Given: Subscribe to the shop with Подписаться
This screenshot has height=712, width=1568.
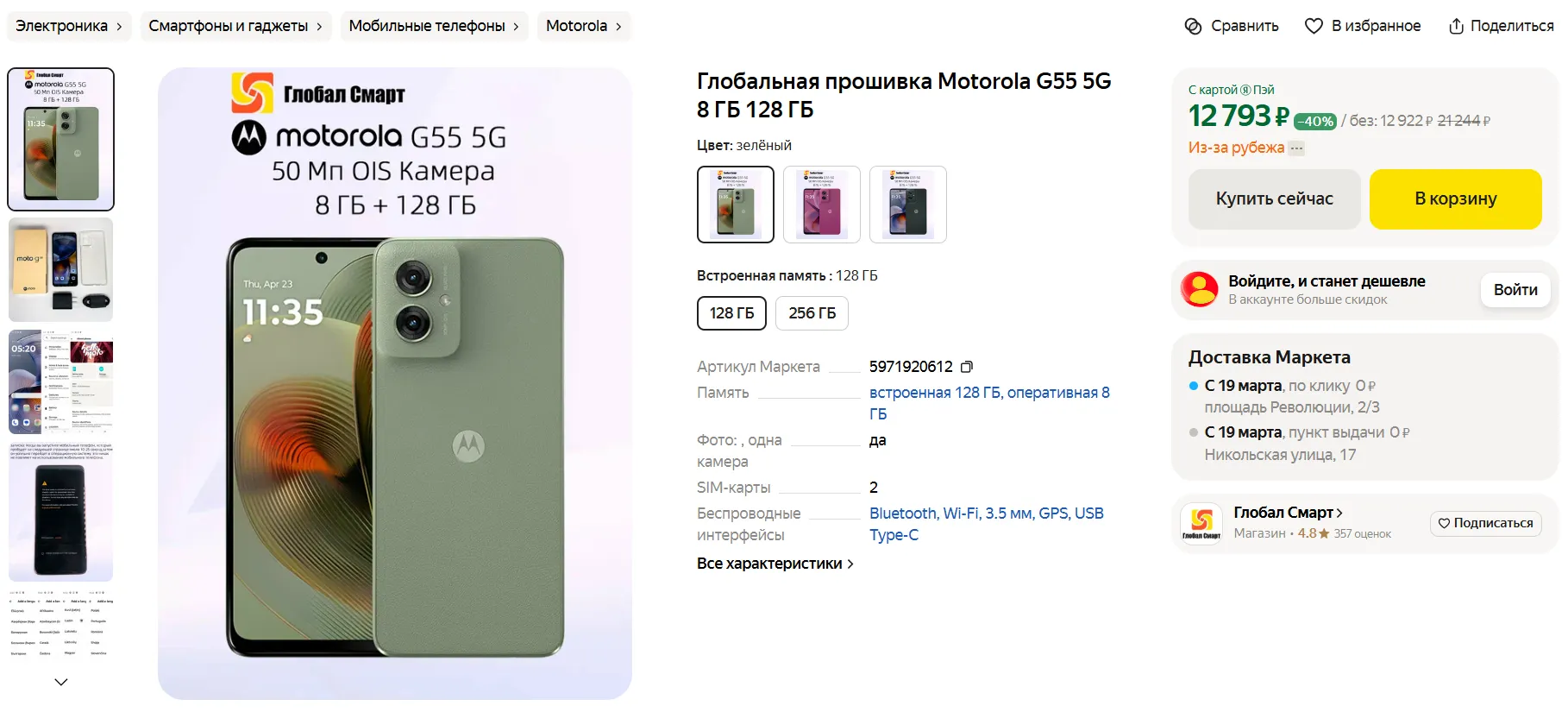Looking at the screenshot, I should click(1485, 523).
